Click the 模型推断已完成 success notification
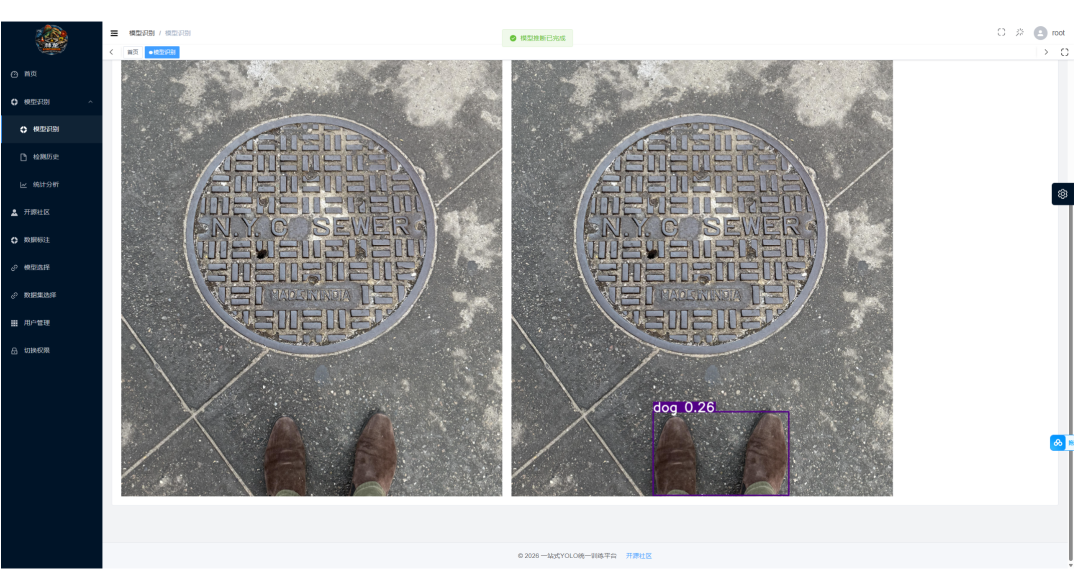 (x=537, y=38)
